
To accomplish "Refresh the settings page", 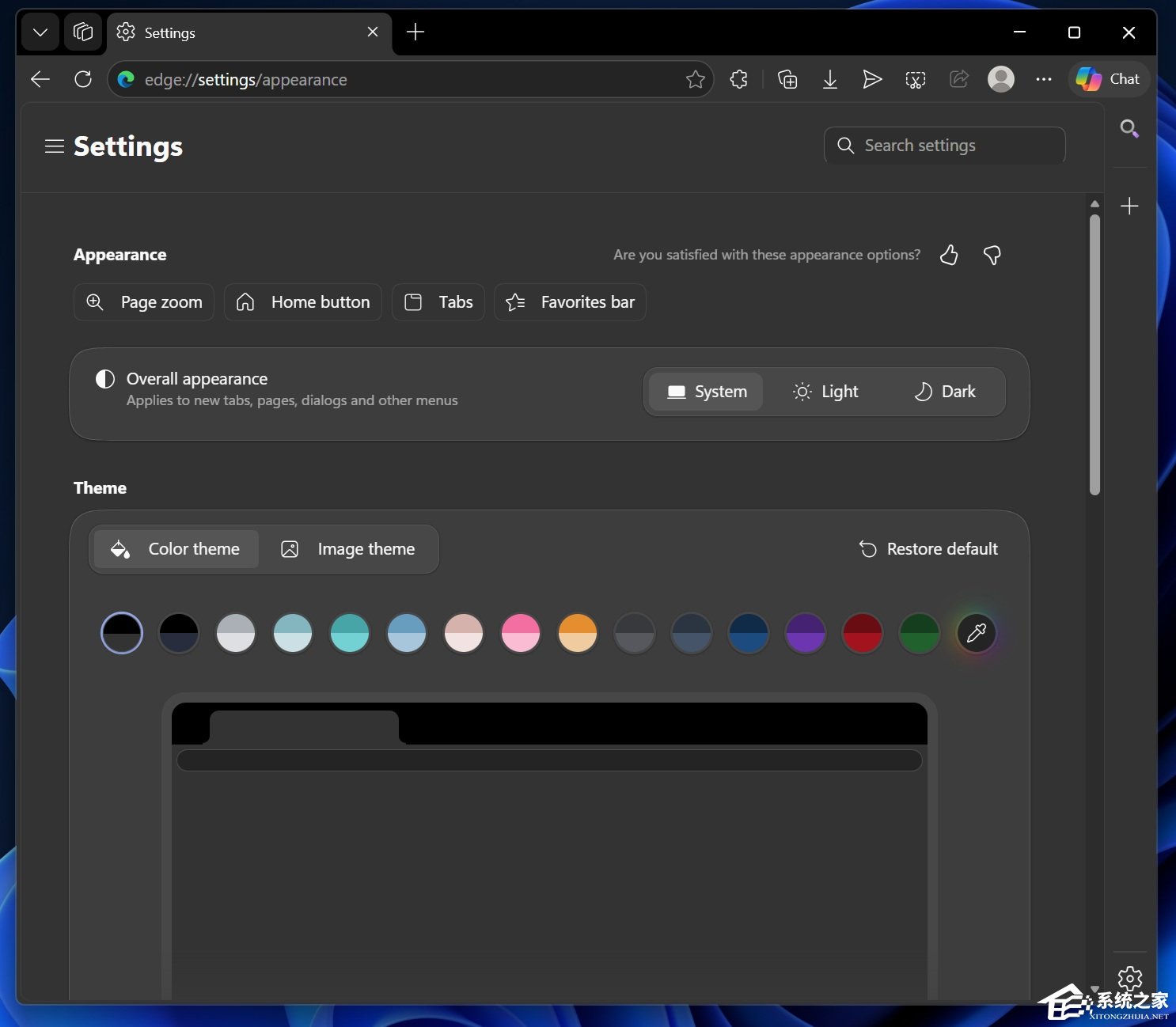I will point(83,79).
